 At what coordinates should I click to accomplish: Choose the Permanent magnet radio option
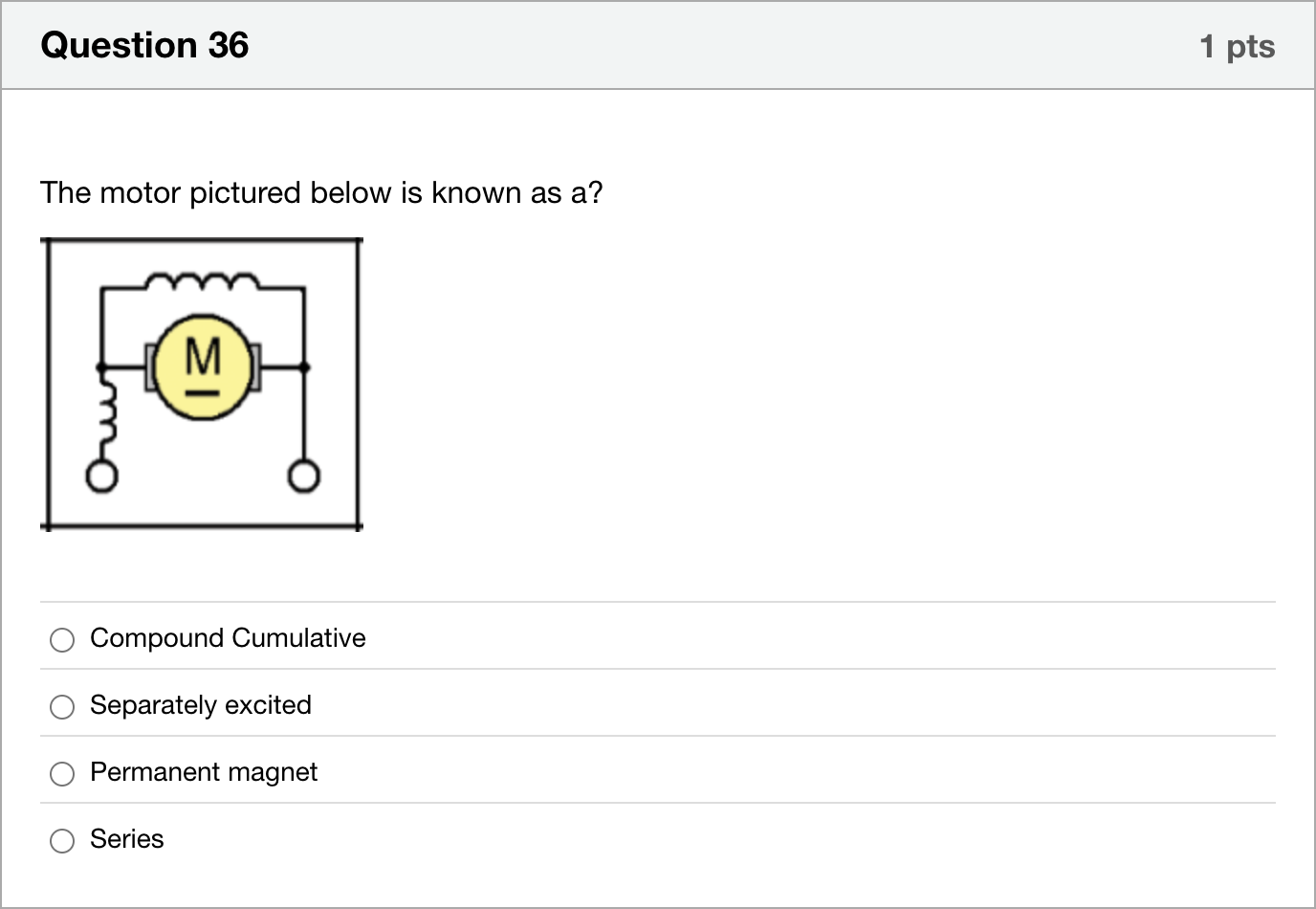(62, 773)
